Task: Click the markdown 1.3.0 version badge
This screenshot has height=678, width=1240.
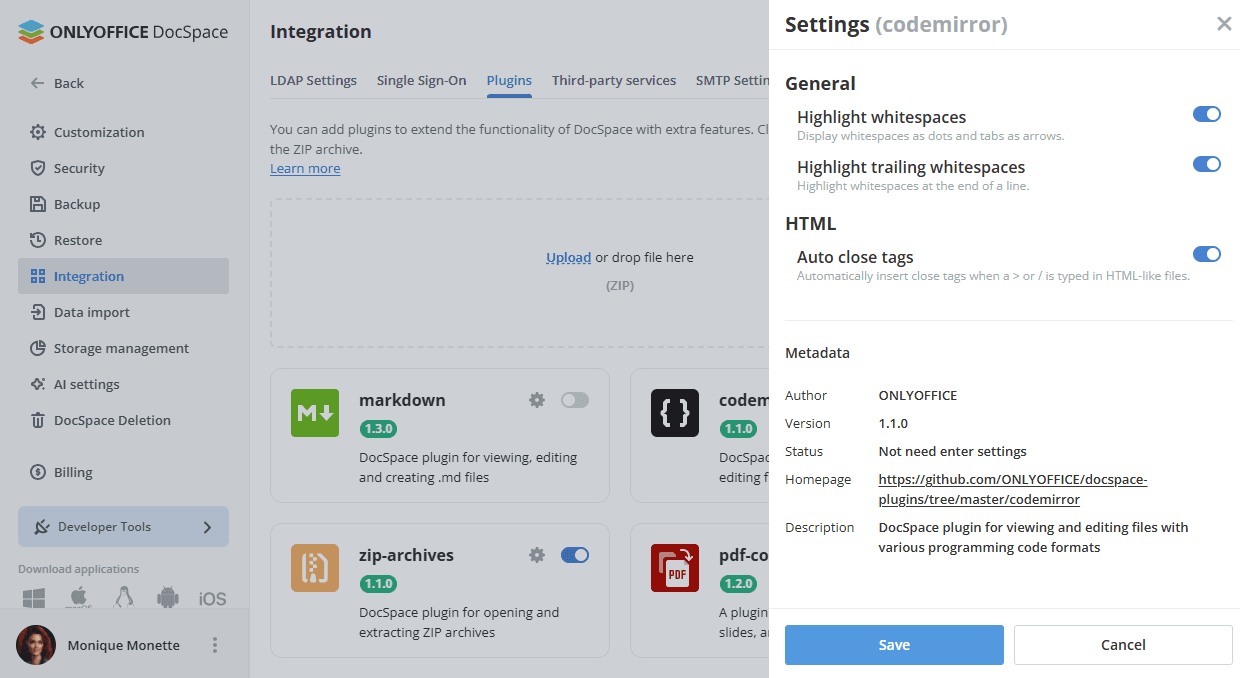Action: [x=379, y=429]
